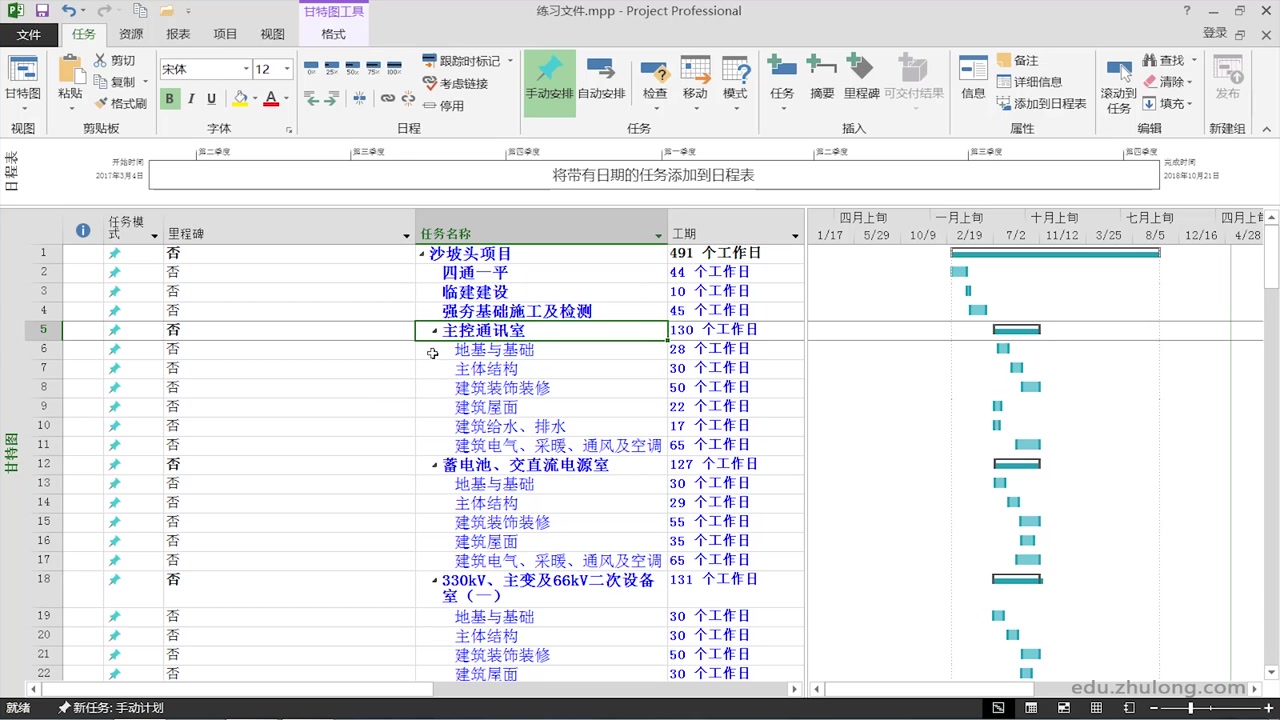This screenshot has height=720, width=1280.
Task: Click Add to Timeline (添加到日程表)
Action: [x=1041, y=103]
